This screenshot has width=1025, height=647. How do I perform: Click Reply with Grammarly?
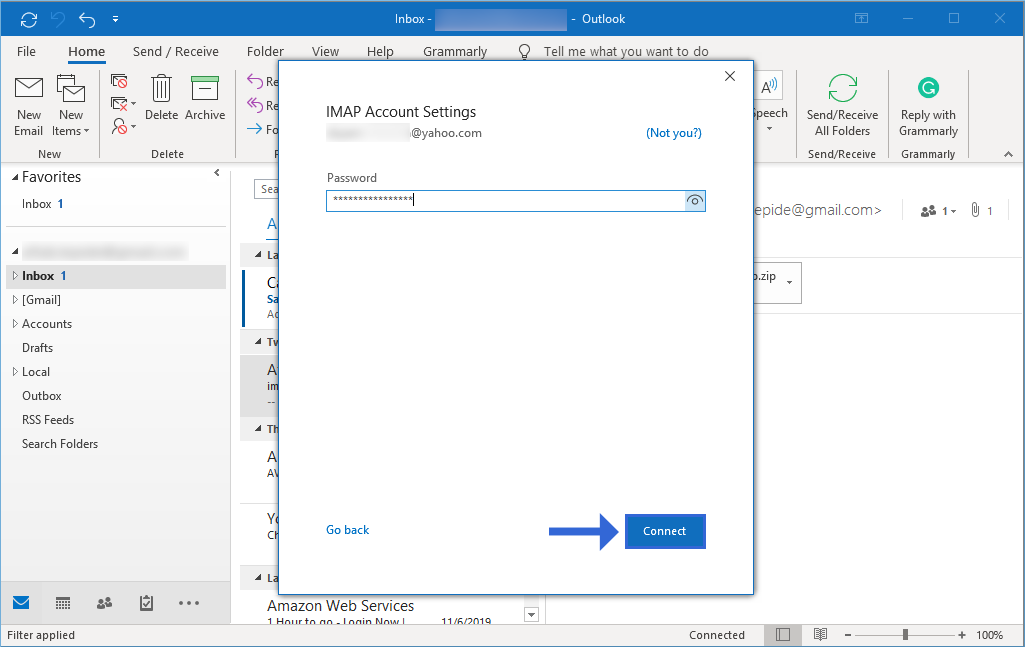928,105
